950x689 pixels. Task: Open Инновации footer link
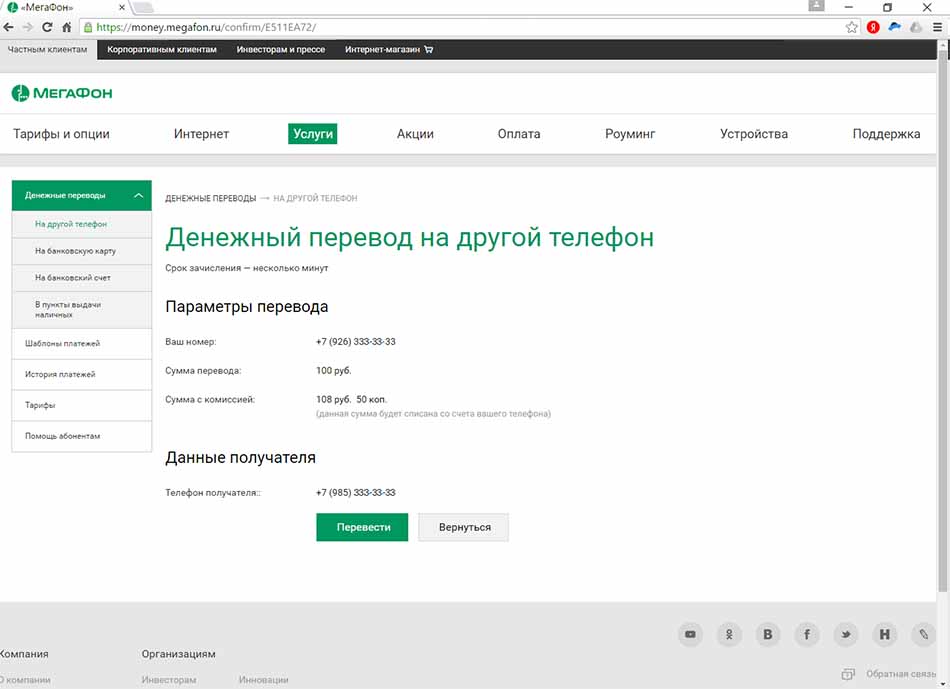coord(264,680)
